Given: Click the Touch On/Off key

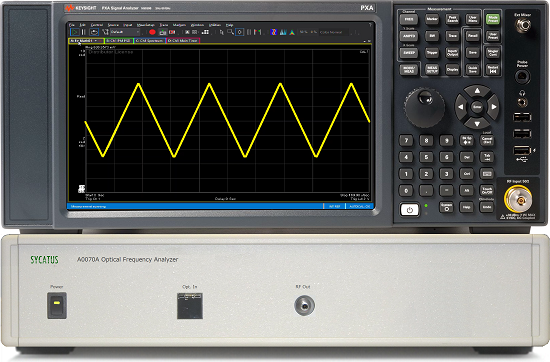Looking at the screenshot, I should click(x=487, y=190).
